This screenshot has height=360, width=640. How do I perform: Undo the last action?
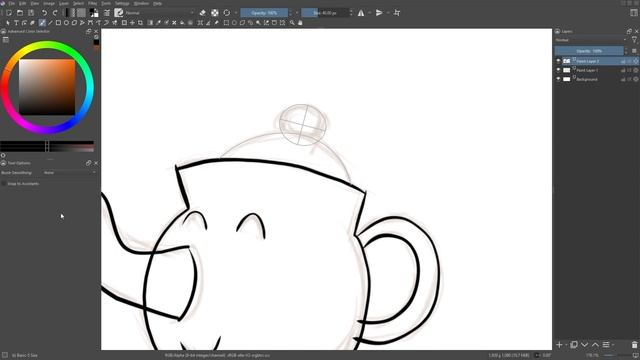44,13
